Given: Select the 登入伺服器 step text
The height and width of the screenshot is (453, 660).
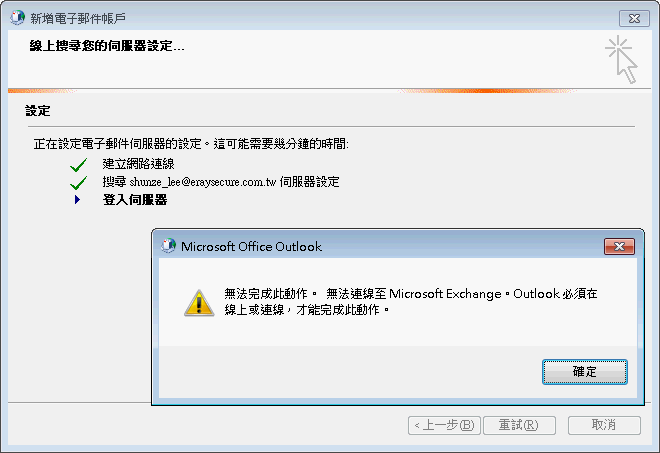Looking at the screenshot, I should click(x=135, y=200).
